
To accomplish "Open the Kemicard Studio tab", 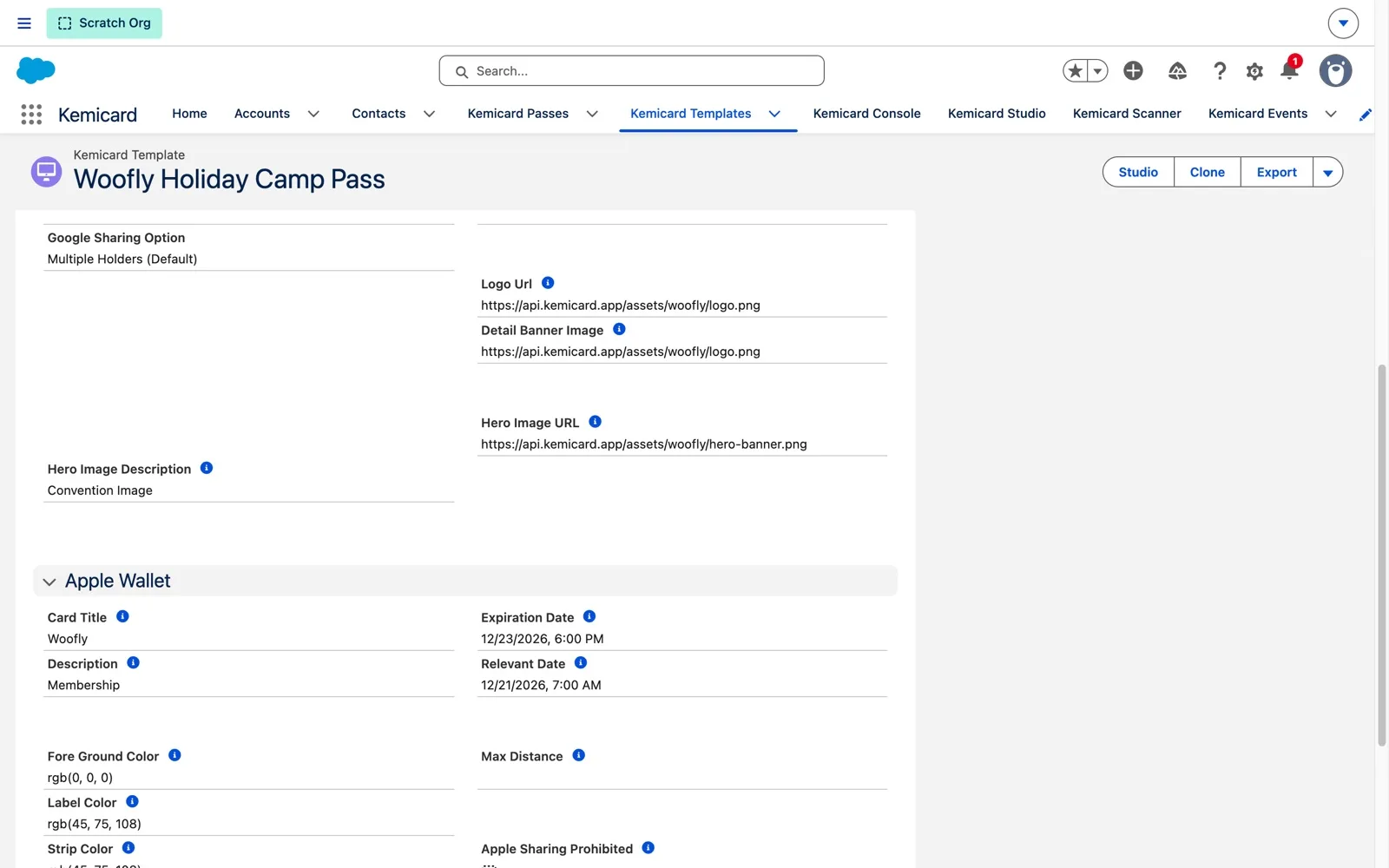I will click(997, 114).
